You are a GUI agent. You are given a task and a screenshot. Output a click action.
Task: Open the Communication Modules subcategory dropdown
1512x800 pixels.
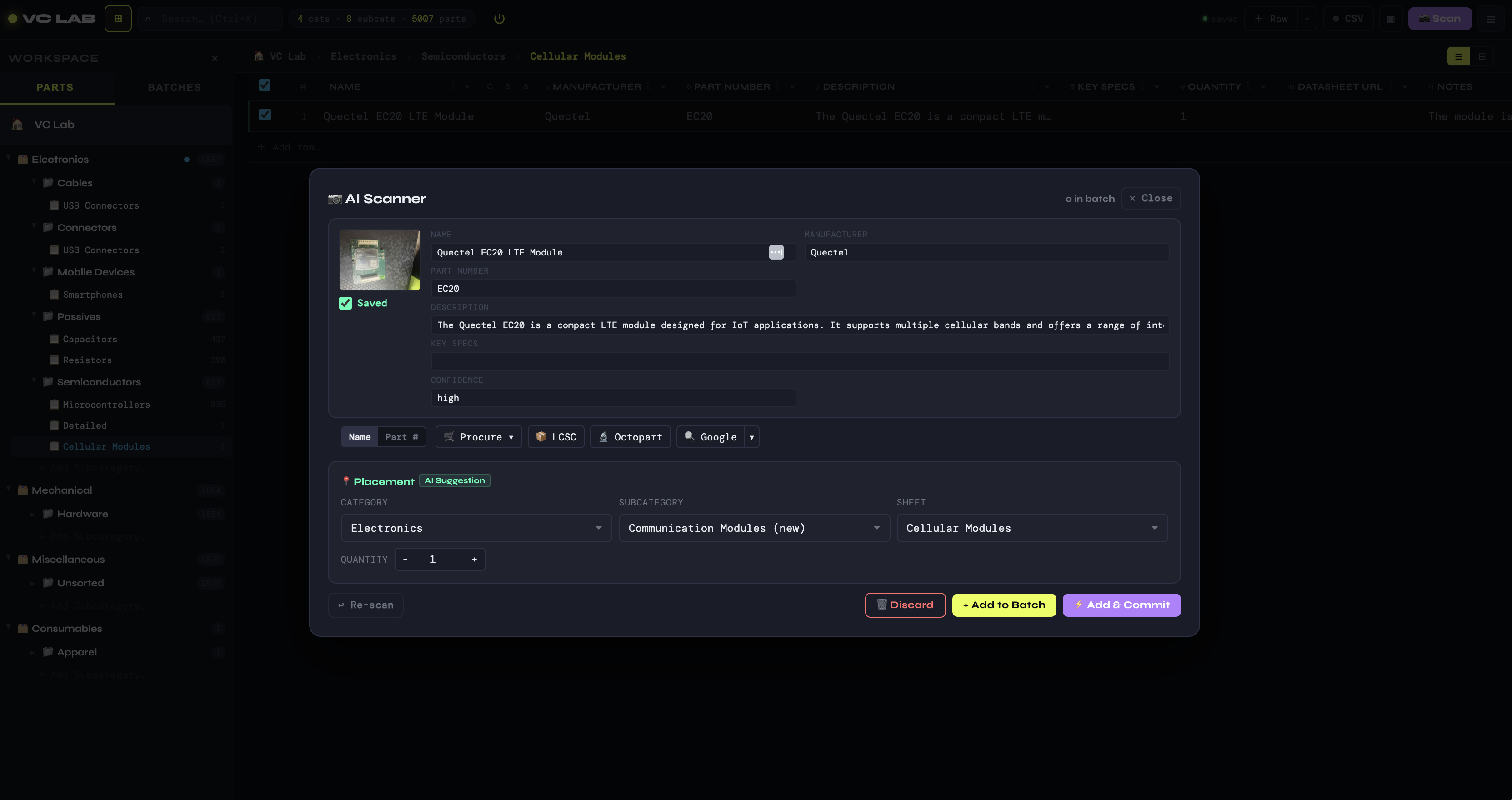pyautogui.click(x=754, y=528)
